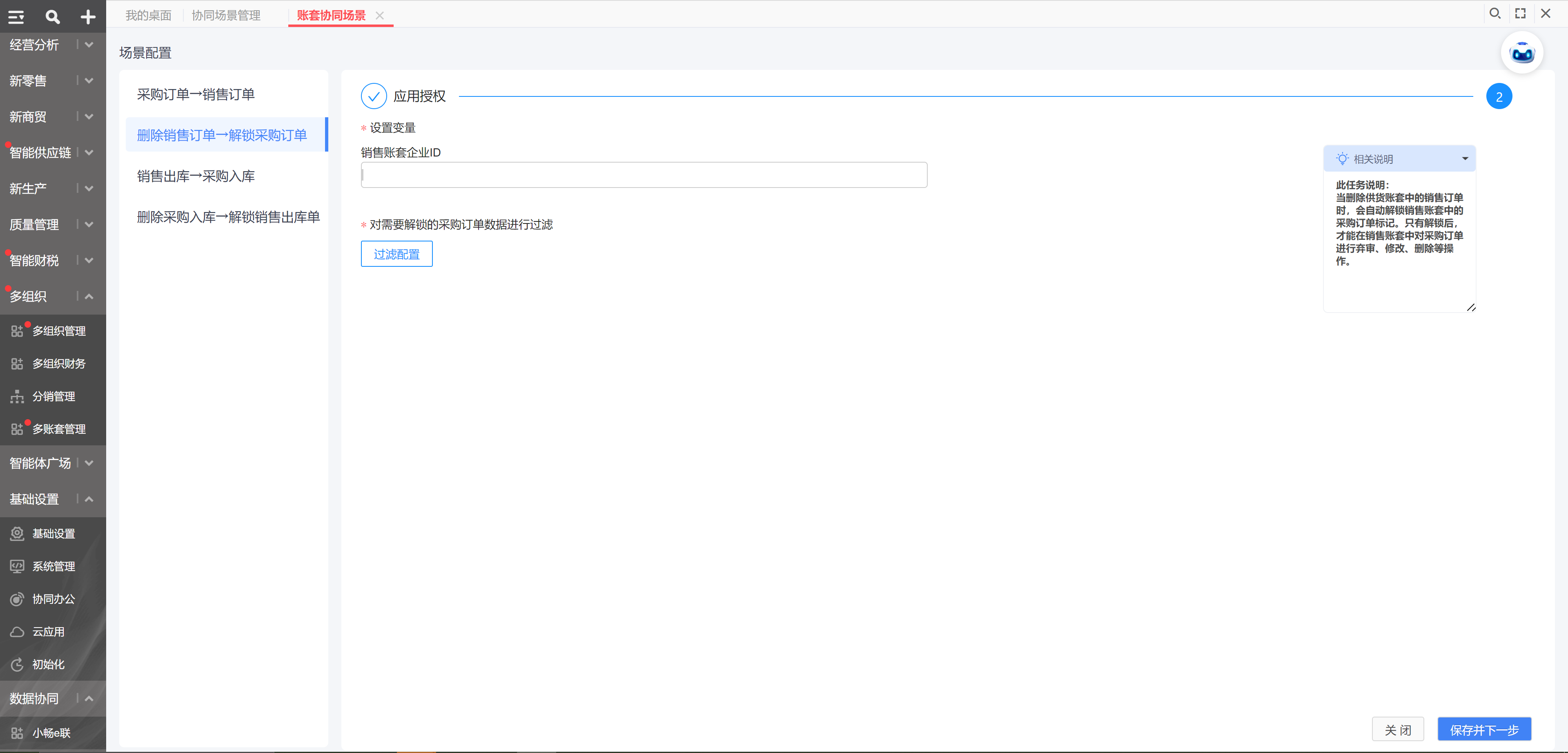Expand the 质量管理 menu chevron
1568x753 pixels.
[x=89, y=224]
